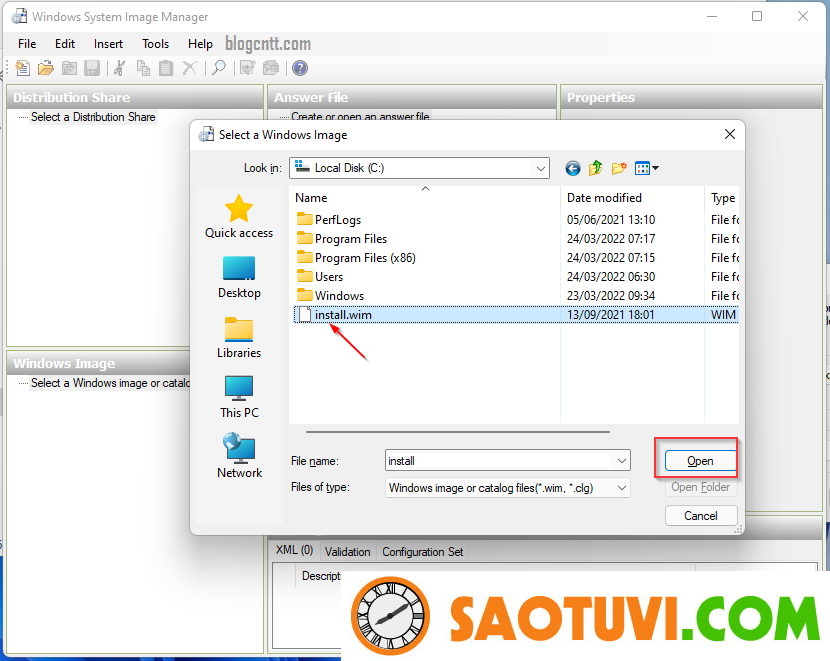Click the Create New Folder icon
This screenshot has width=830, height=661.
click(619, 168)
